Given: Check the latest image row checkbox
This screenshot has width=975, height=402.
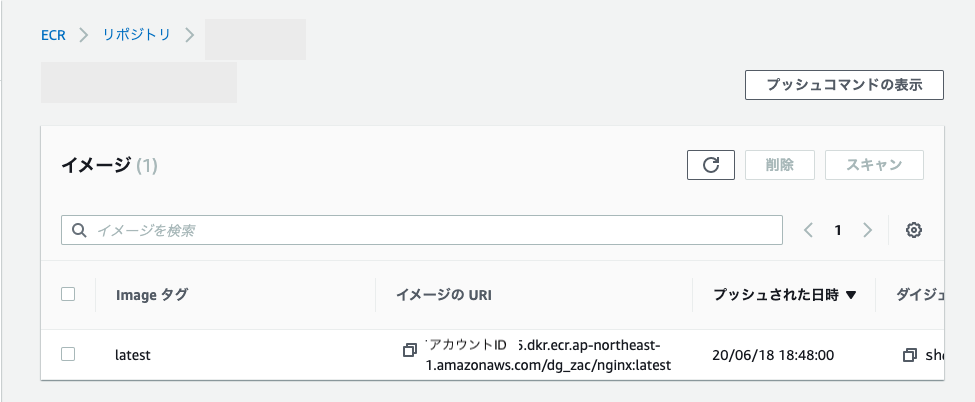Looking at the screenshot, I should 68,355.
